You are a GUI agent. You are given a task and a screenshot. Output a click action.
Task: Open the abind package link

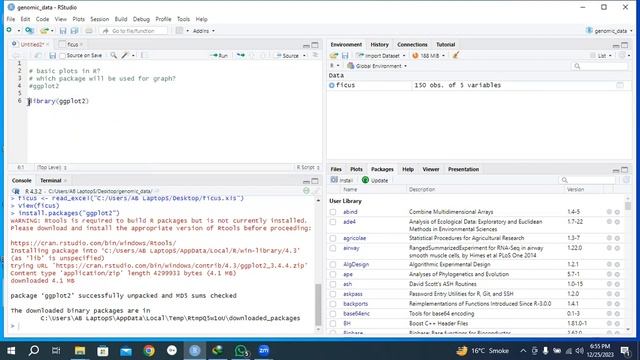tap(350, 212)
